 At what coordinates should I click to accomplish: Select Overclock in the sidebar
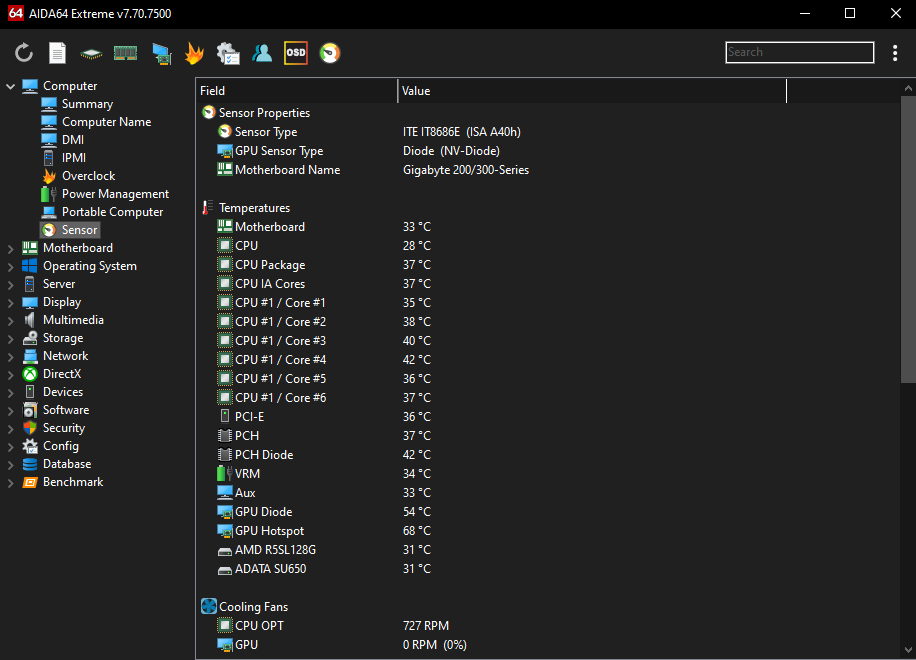[88, 176]
